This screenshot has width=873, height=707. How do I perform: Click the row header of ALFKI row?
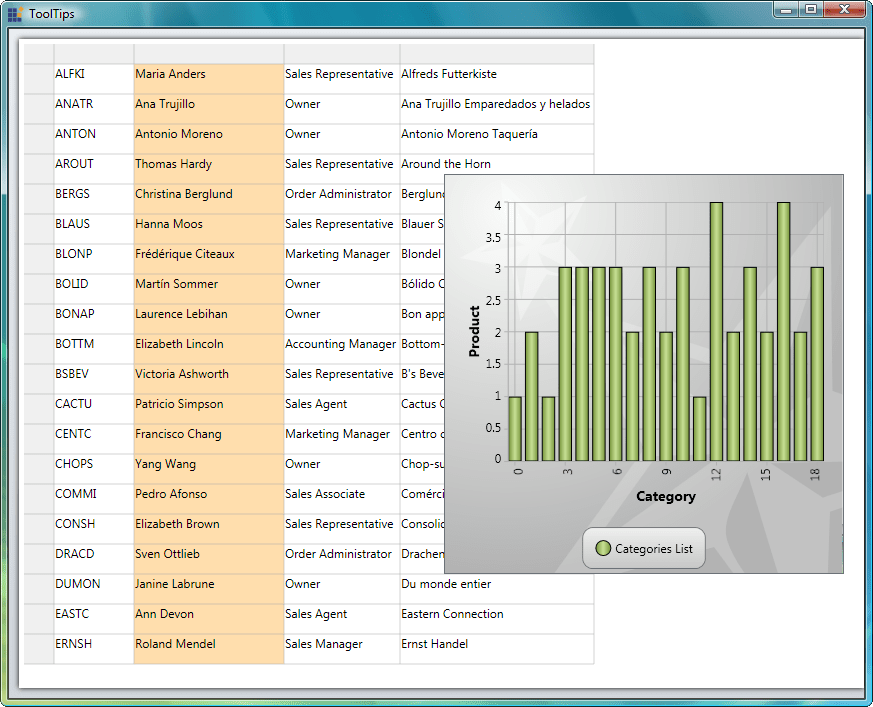[39, 79]
